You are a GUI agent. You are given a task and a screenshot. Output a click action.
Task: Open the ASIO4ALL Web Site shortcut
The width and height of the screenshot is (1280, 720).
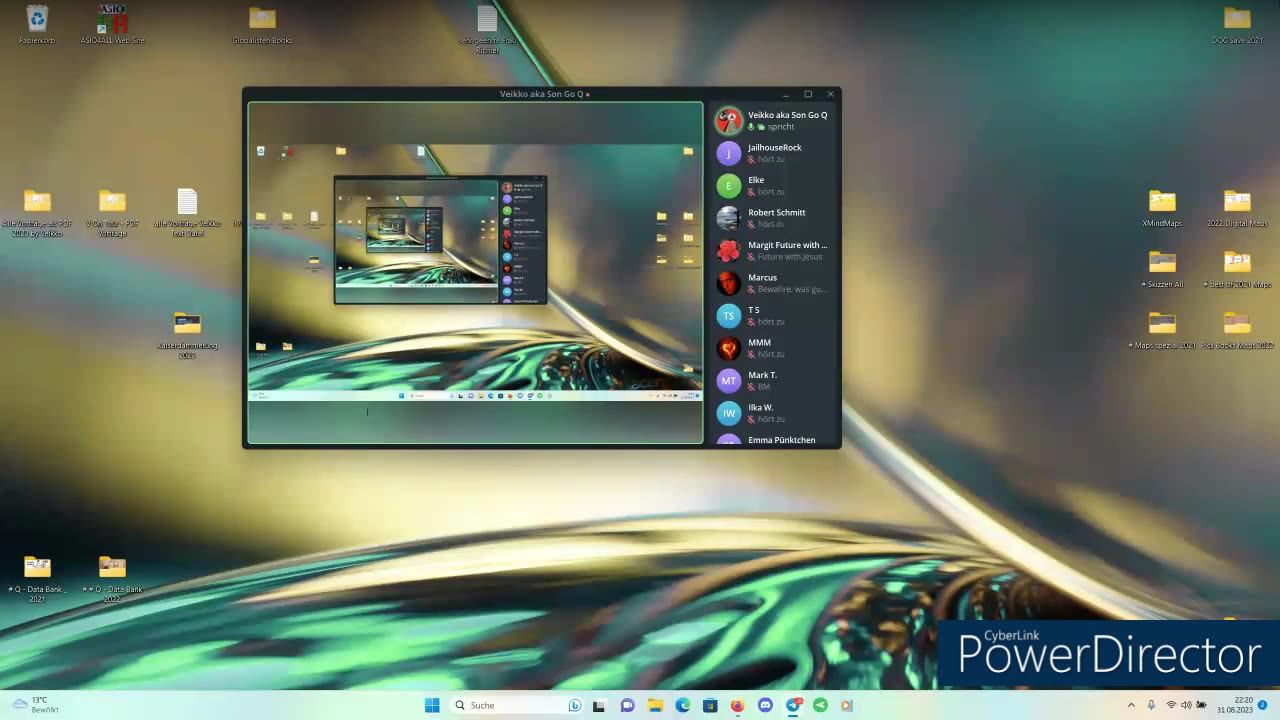click(x=112, y=25)
